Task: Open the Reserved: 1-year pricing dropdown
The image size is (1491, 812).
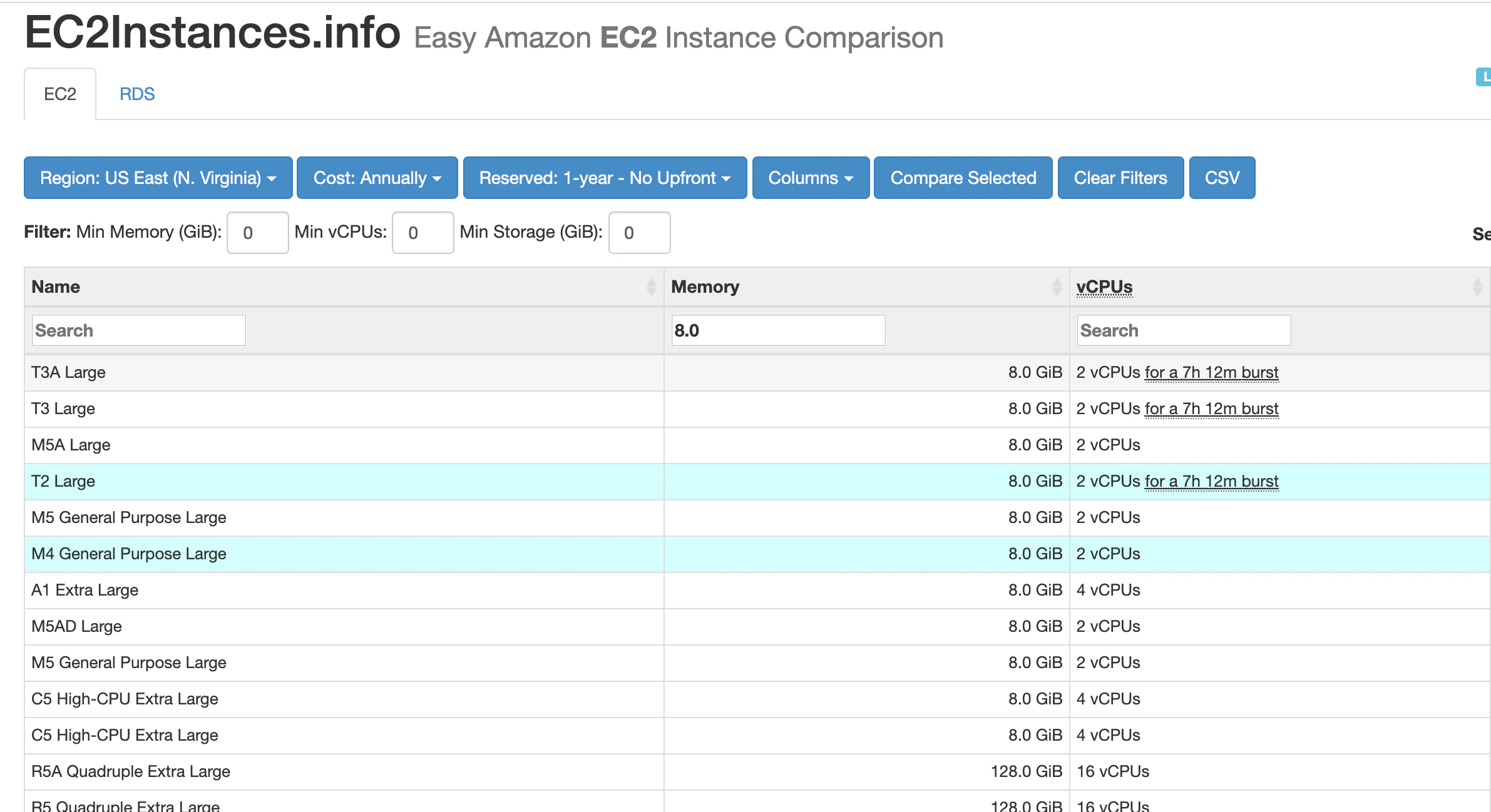Action: [605, 178]
